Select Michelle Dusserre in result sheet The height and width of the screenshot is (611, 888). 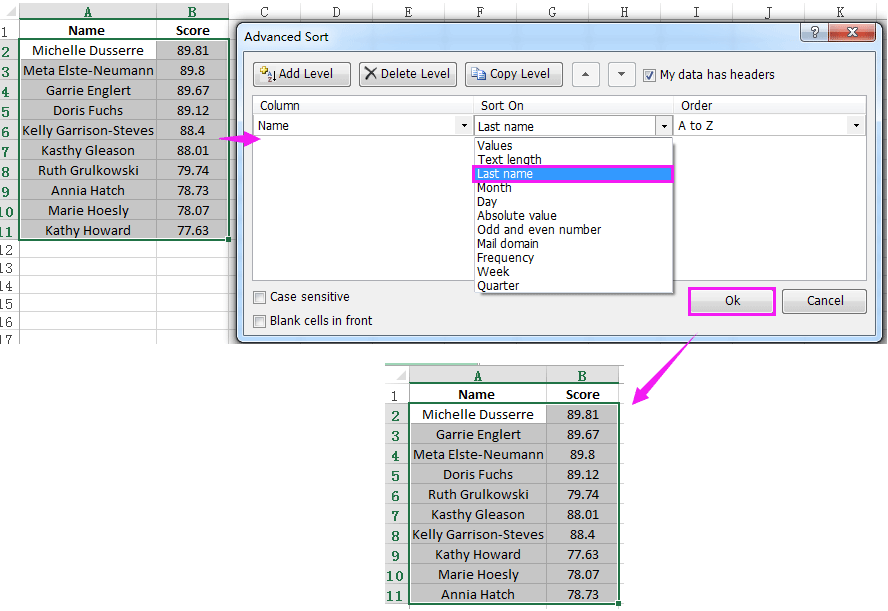point(477,415)
